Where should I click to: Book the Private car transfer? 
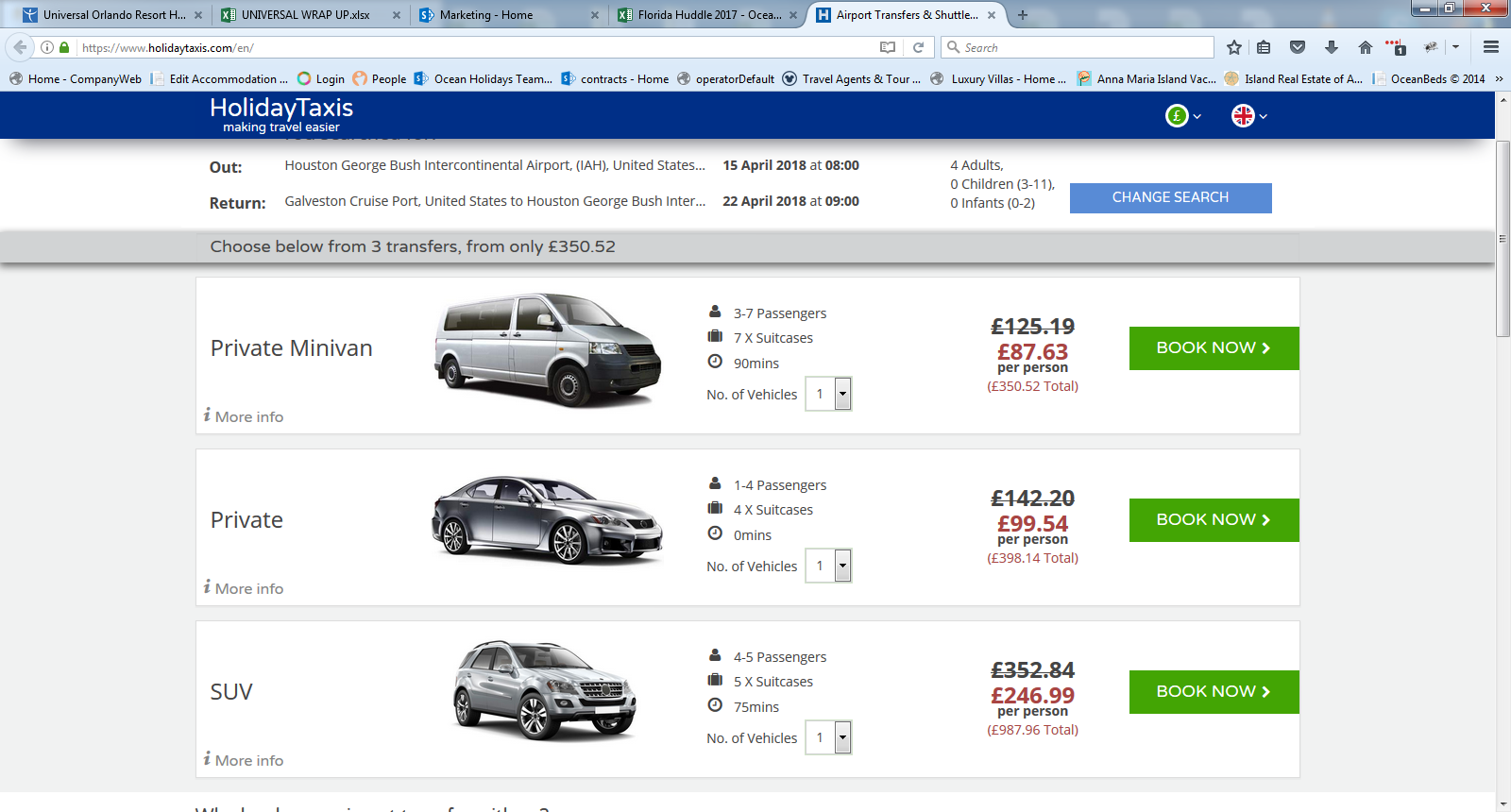pyautogui.click(x=1214, y=520)
